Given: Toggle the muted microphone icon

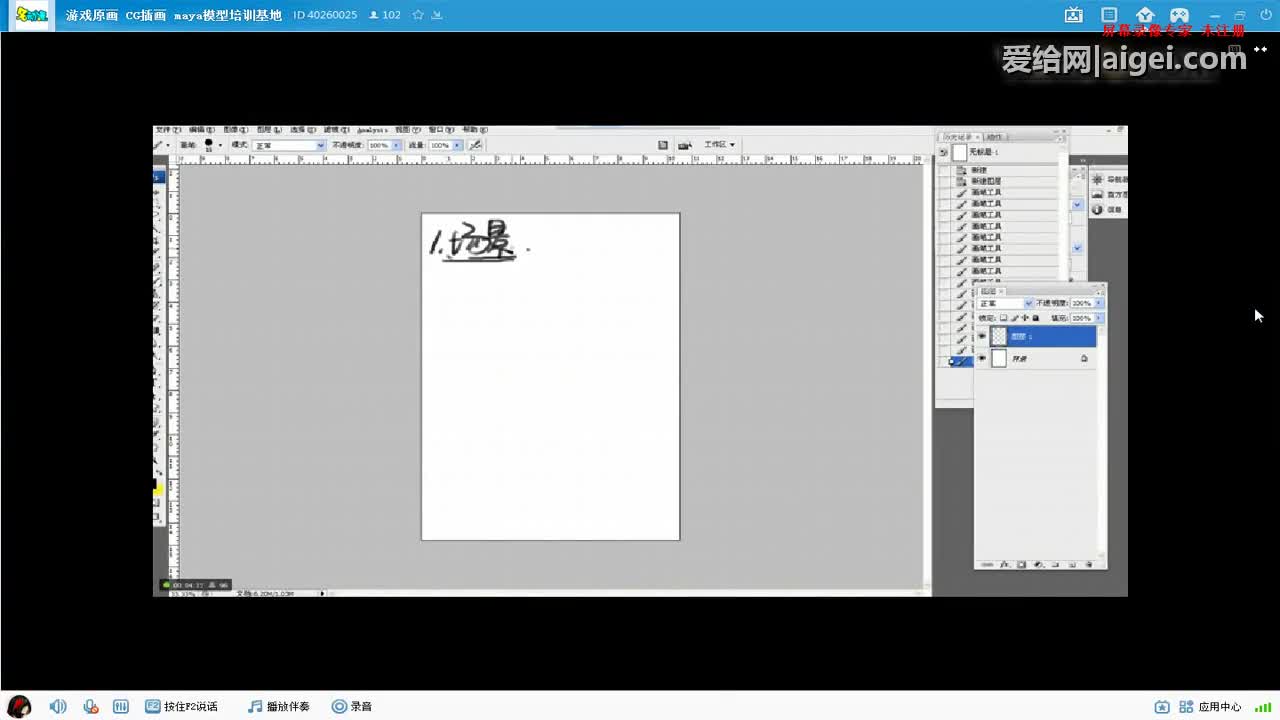Looking at the screenshot, I should point(90,706).
